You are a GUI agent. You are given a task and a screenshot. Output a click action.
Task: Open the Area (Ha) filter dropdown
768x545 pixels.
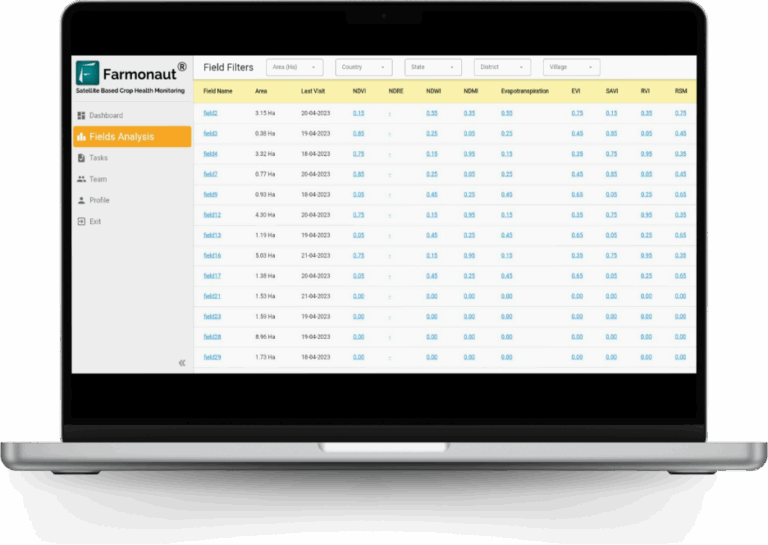294,67
